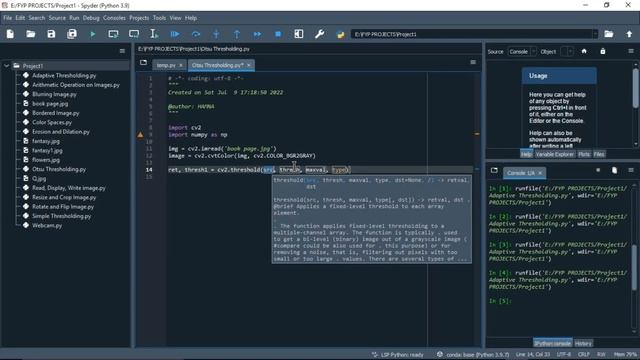Collapse the Project1 folder tree
The image size is (640, 360).
pyautogui.click(x=7, y=66)
